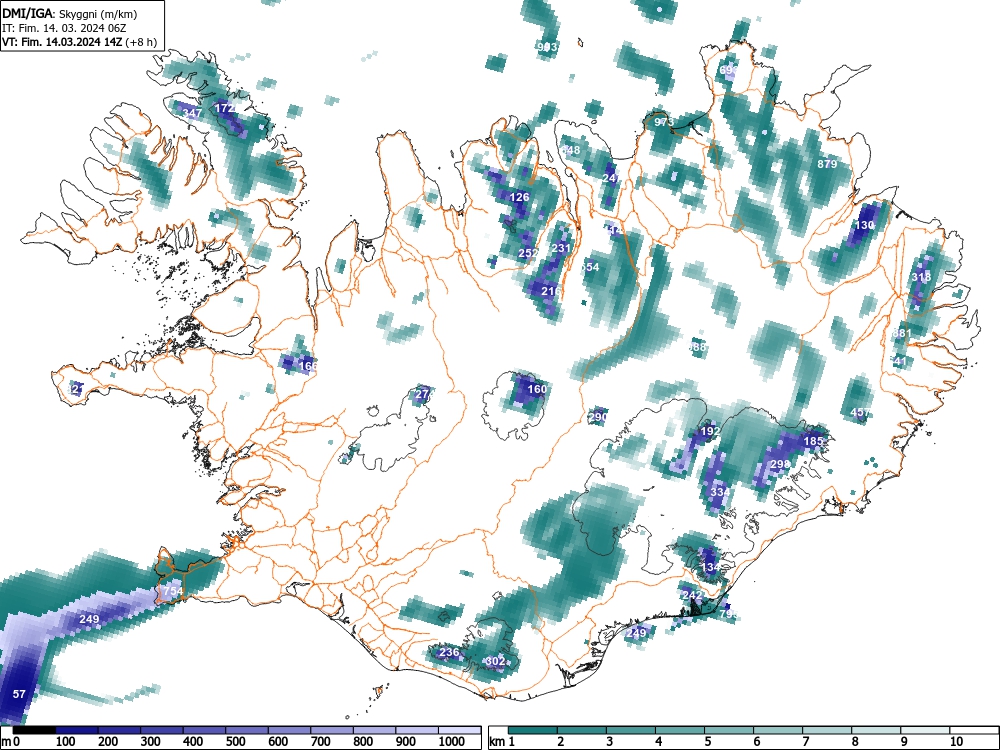
Task: Click the '7' label on the km scale
Action: (805, 742)
